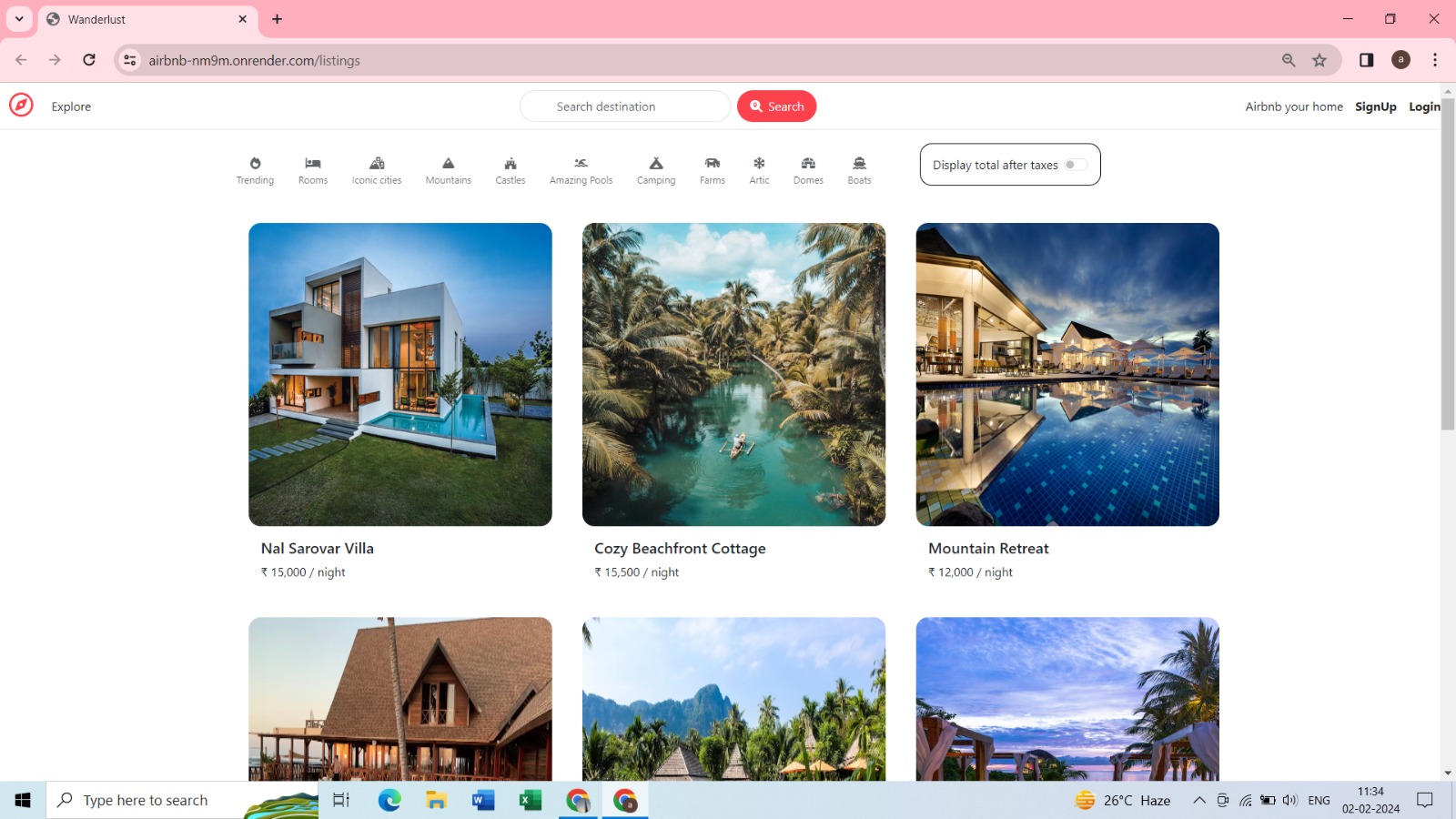Open Airbnb your home link
The image size is (1456, 819).
1294,106
